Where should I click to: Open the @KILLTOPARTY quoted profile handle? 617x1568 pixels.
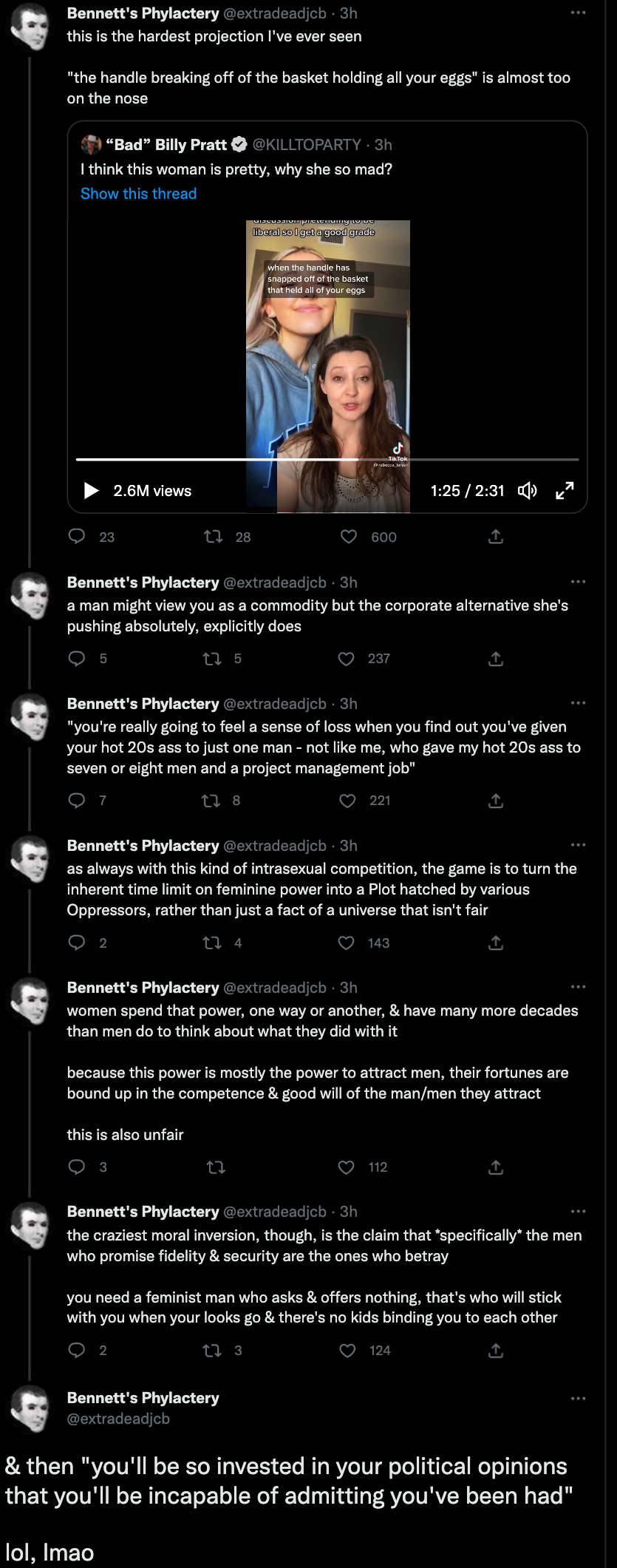307,145
